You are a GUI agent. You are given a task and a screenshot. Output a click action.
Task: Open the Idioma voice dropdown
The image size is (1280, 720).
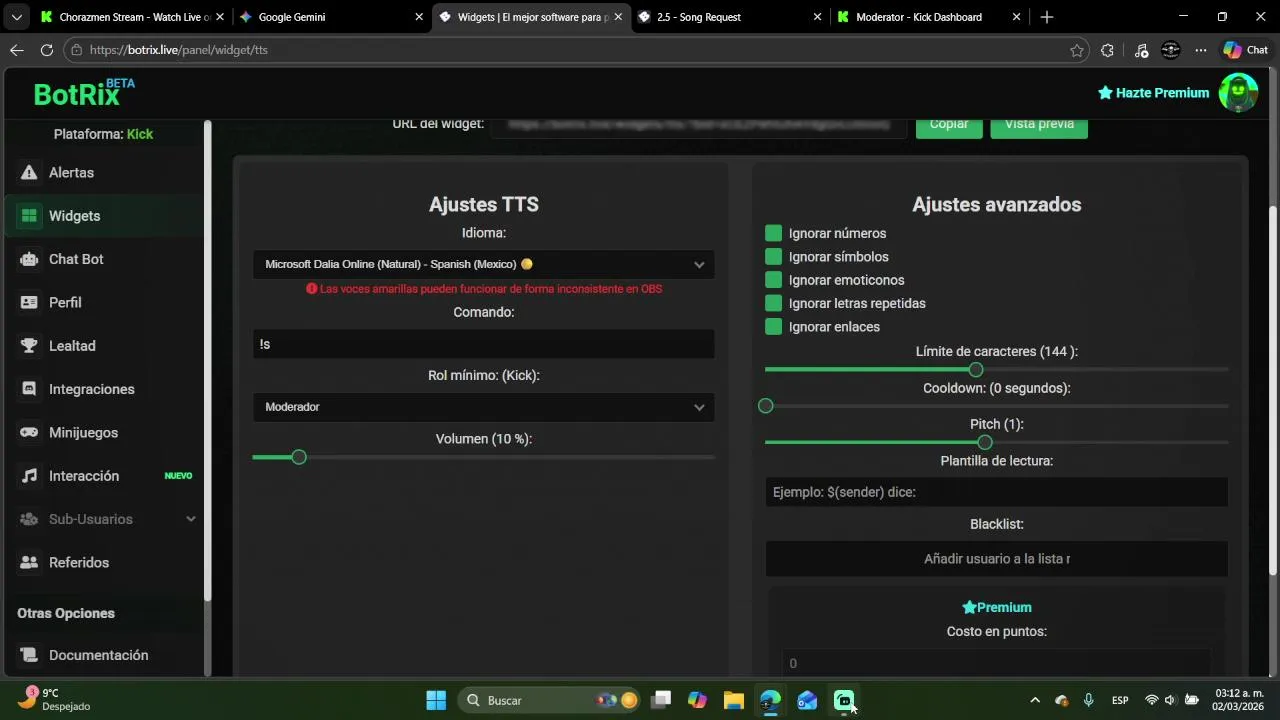[x=483, y=264]
